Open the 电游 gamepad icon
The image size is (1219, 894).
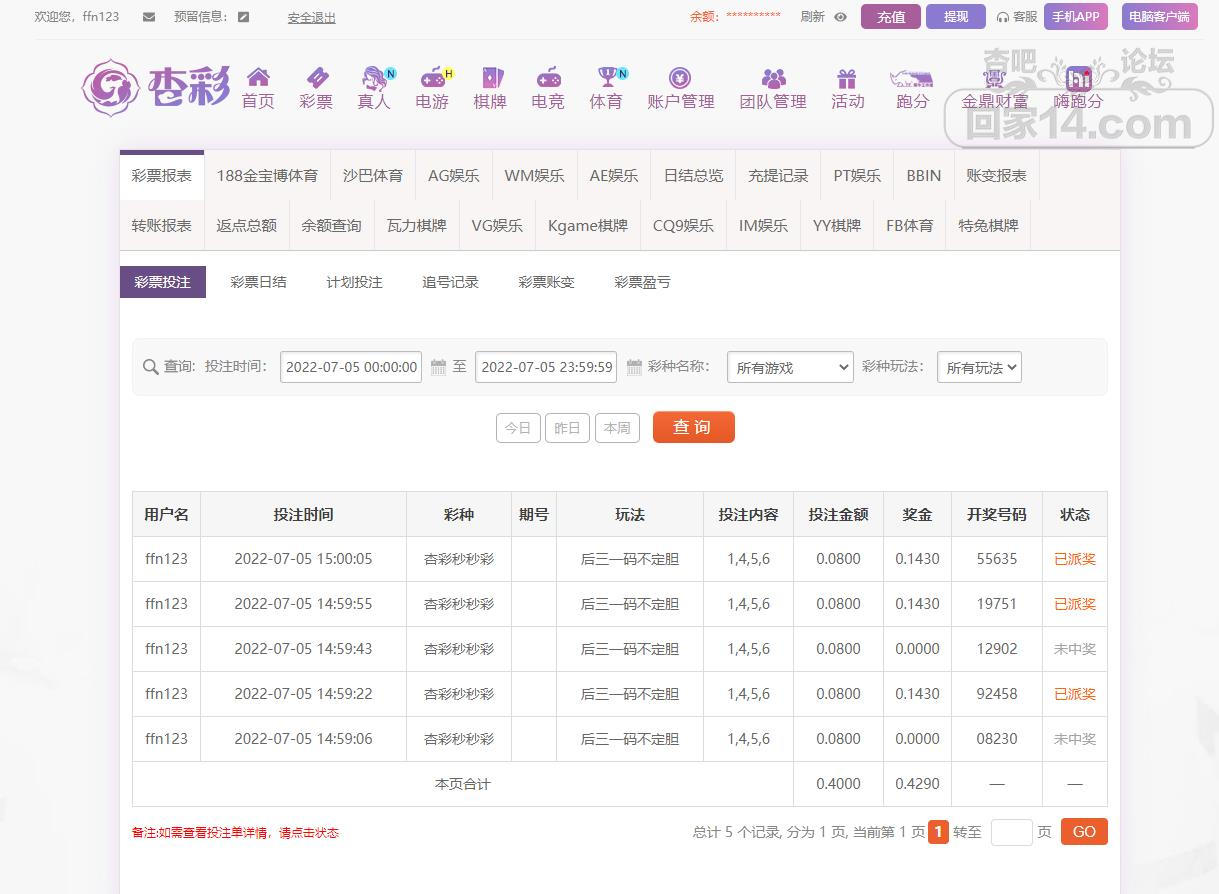(x=432, y=78)
